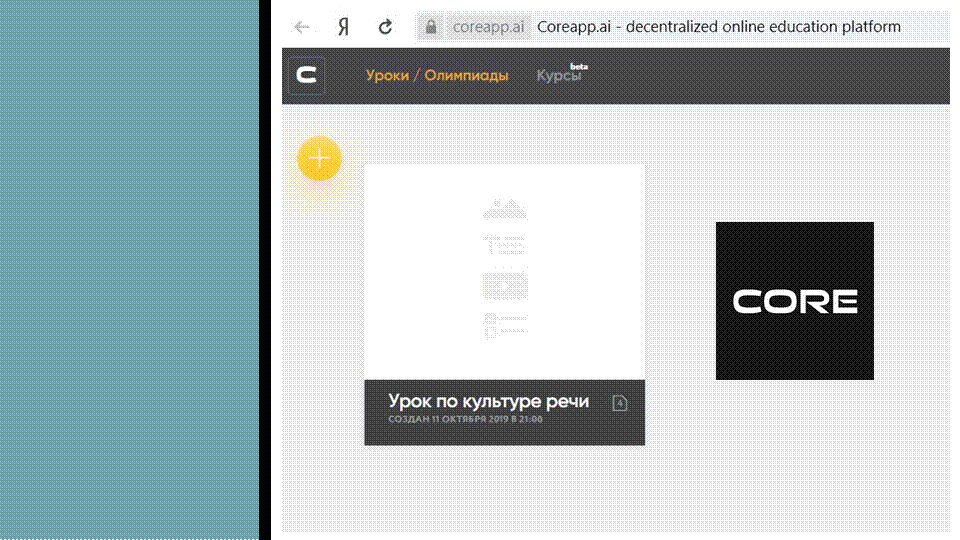Switch to the Курсы beta tab
Image resolution: width=960 pixels, height=540 pixels.
[561, 74]
